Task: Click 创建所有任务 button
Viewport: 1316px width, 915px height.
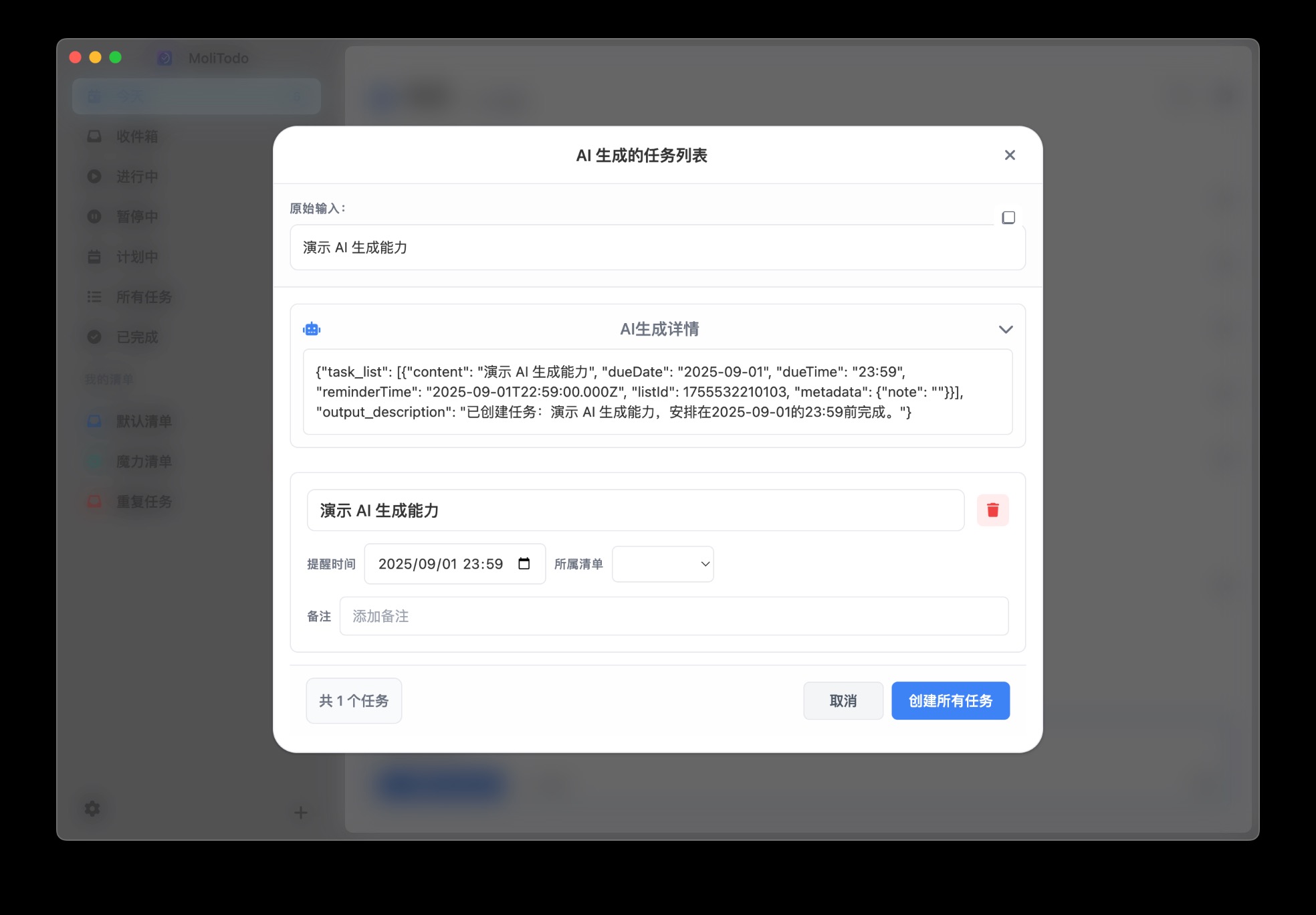Action: point(950,701)
